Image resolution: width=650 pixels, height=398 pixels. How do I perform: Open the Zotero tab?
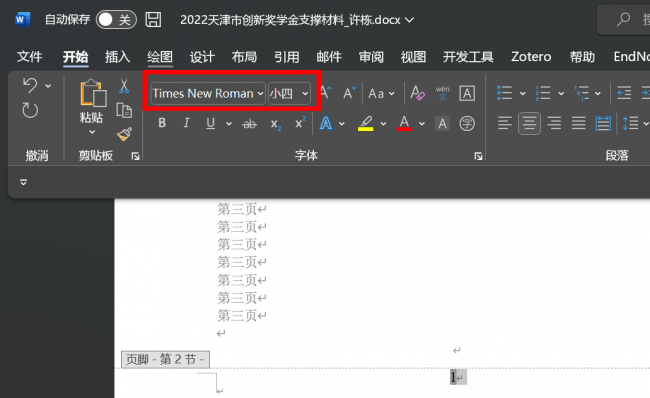coord(531,56)
